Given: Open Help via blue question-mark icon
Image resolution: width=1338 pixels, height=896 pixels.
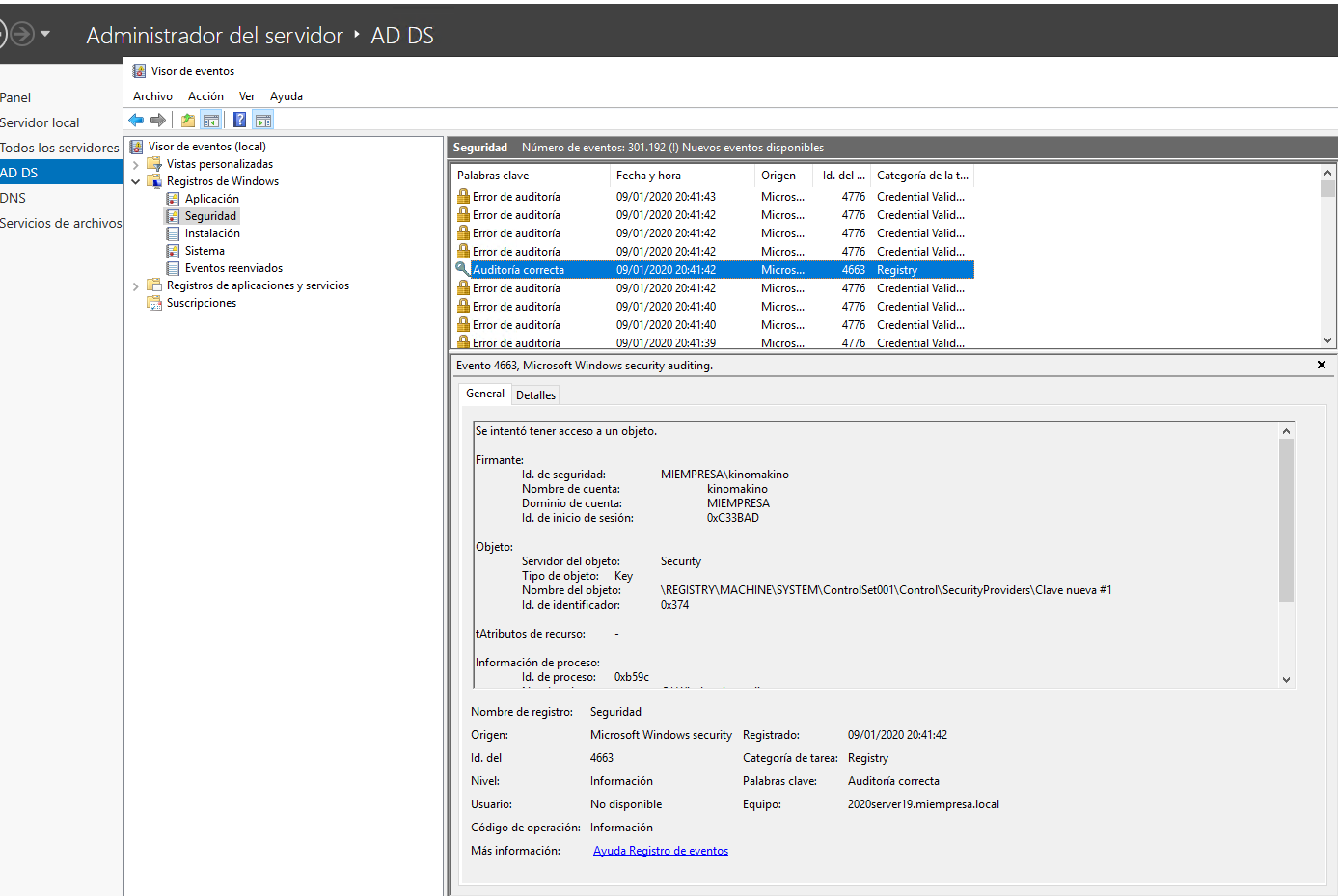Looking at the screenshot, I should tap(239, 121).
